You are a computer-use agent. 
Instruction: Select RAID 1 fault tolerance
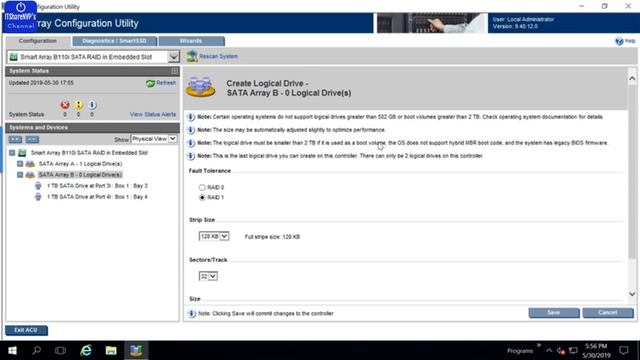coord(202,198)
